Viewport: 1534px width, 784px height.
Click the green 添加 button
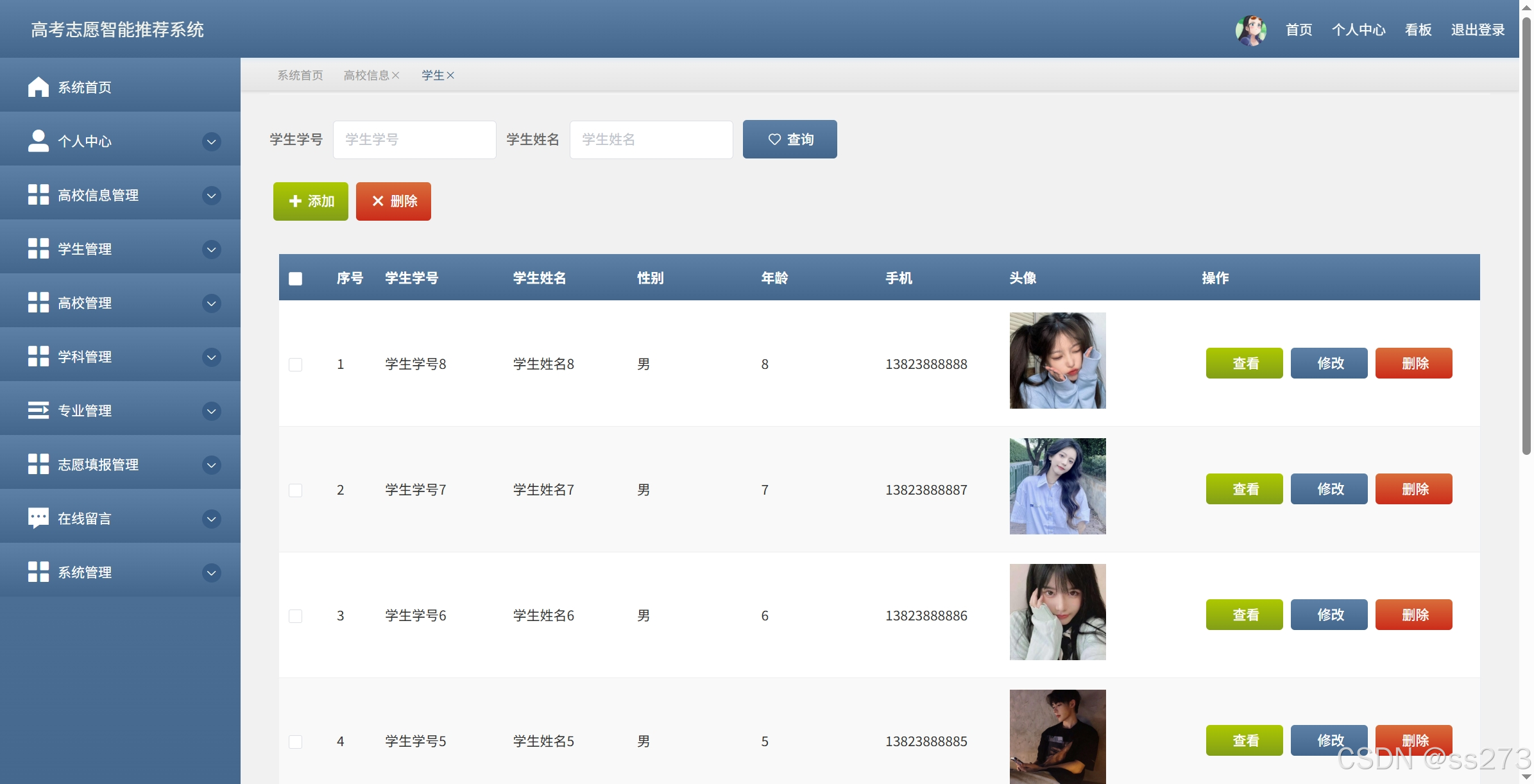click(311, 201)
